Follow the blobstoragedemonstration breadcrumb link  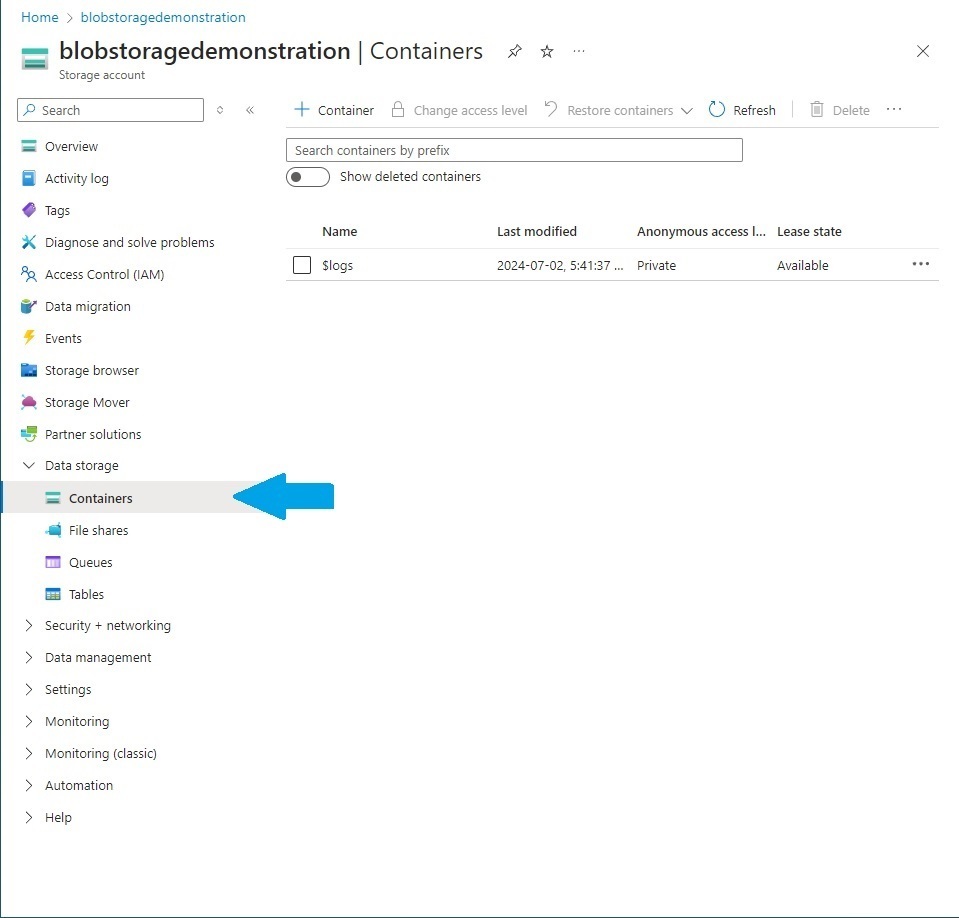[163, 17]
